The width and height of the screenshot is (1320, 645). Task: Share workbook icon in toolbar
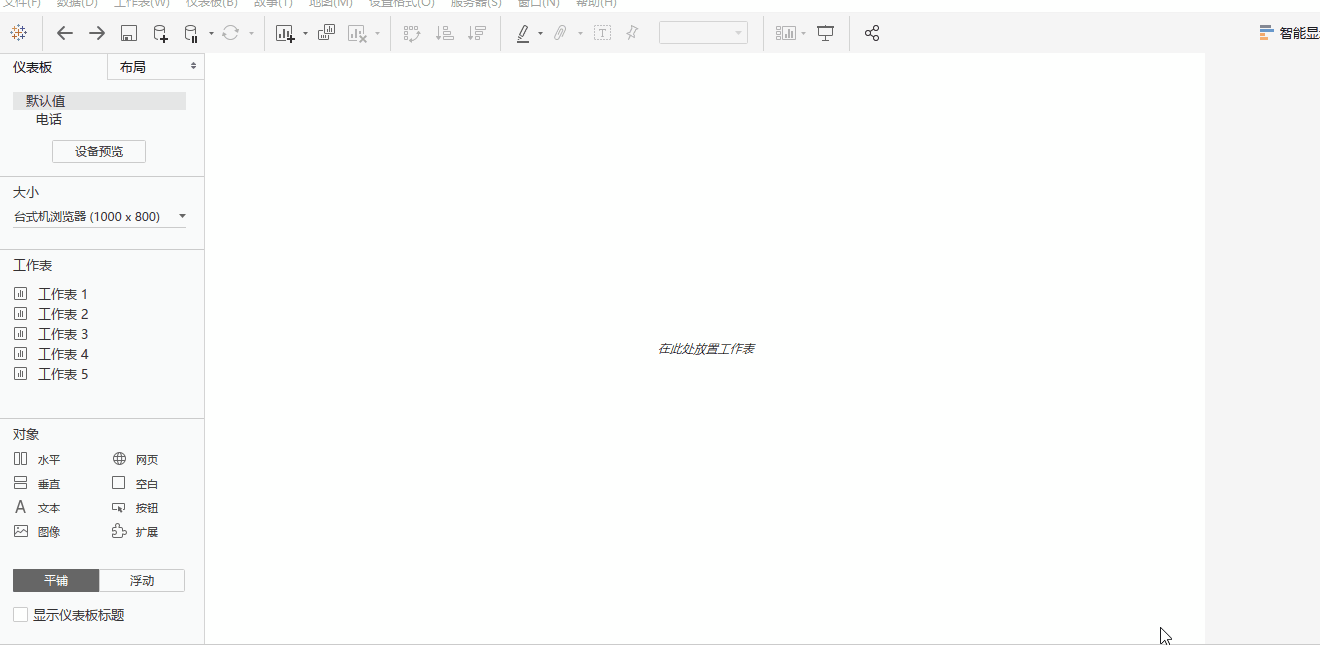coord(872,33)
